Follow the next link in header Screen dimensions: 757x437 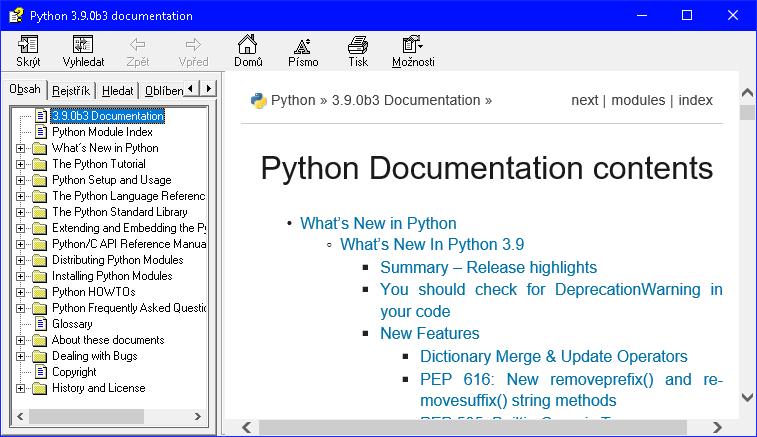[x=585, y=100]
